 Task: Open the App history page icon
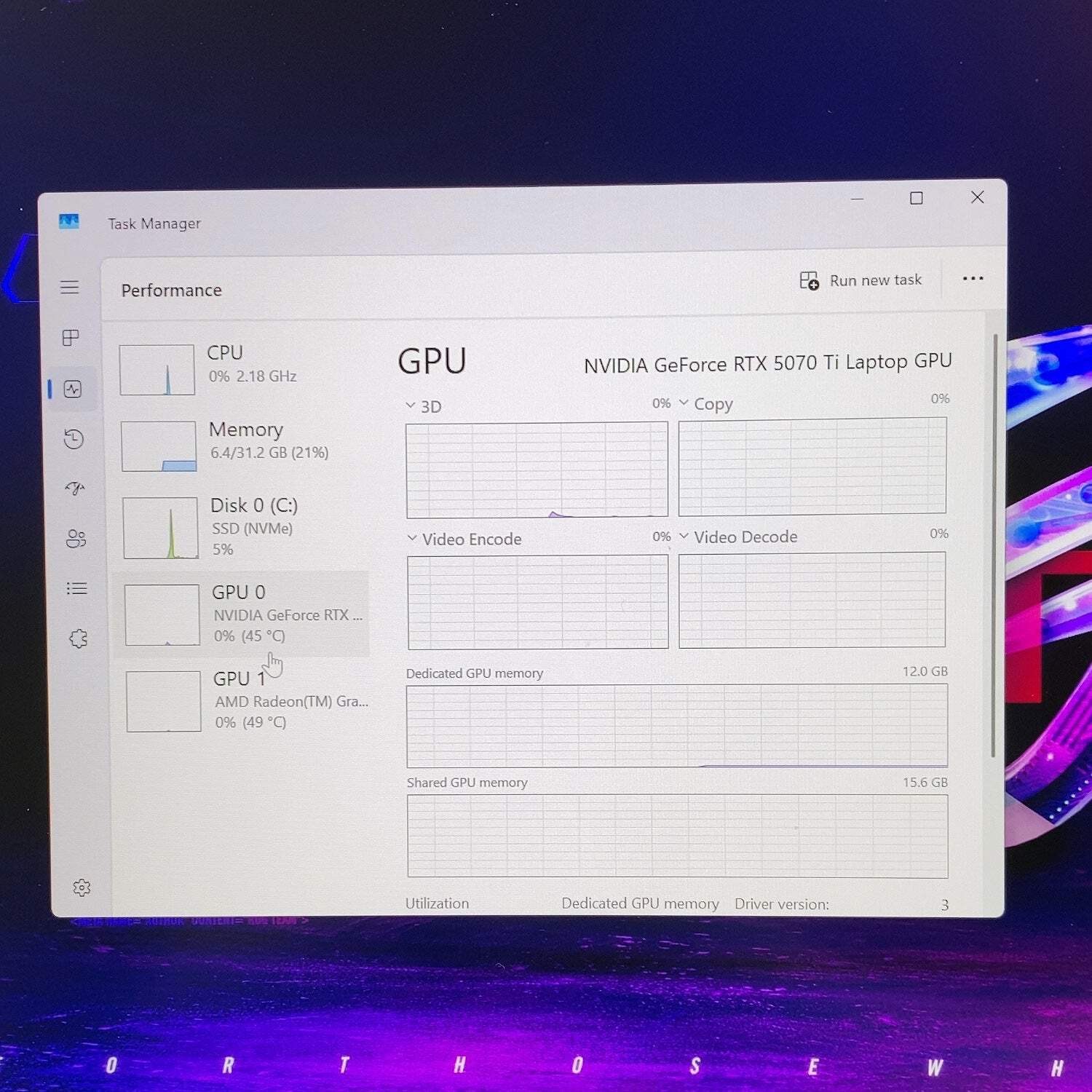point(74,439)
